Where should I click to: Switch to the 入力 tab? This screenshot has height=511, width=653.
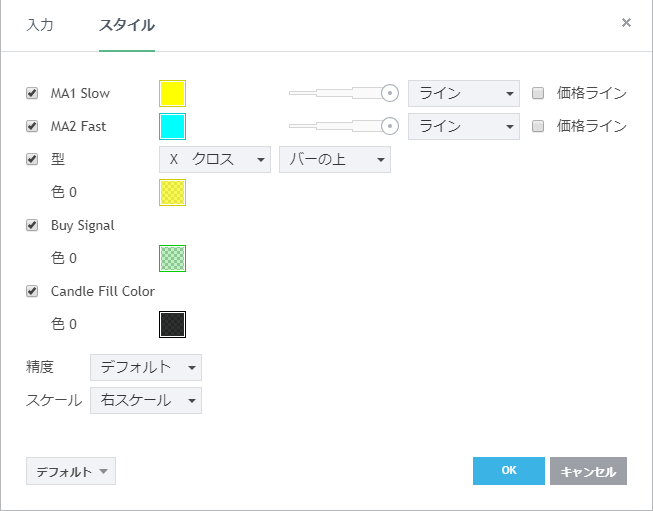40,24
